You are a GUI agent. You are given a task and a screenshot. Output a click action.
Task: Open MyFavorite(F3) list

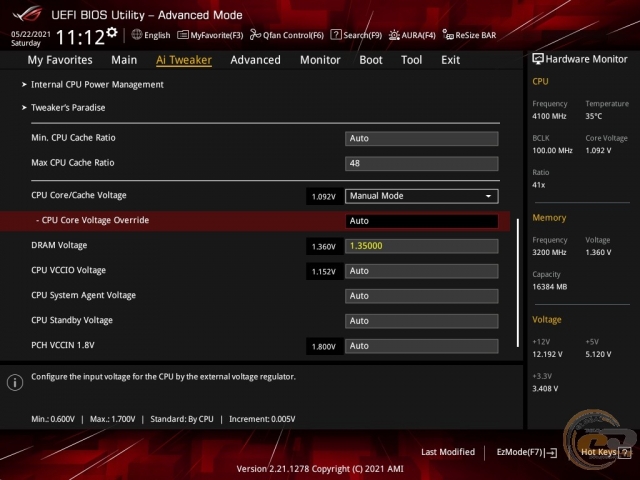click(x=210, y=35)
